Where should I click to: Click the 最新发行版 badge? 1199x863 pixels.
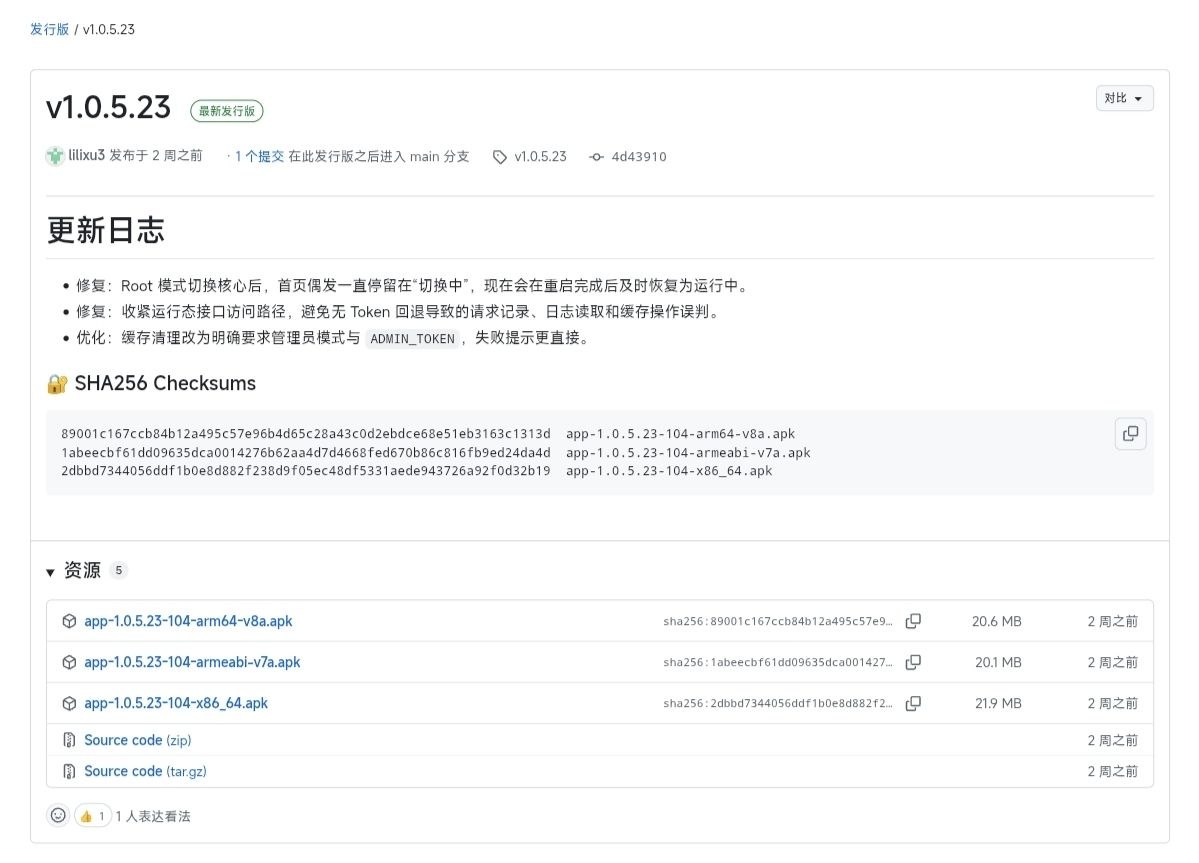click(x=227, y=111)
